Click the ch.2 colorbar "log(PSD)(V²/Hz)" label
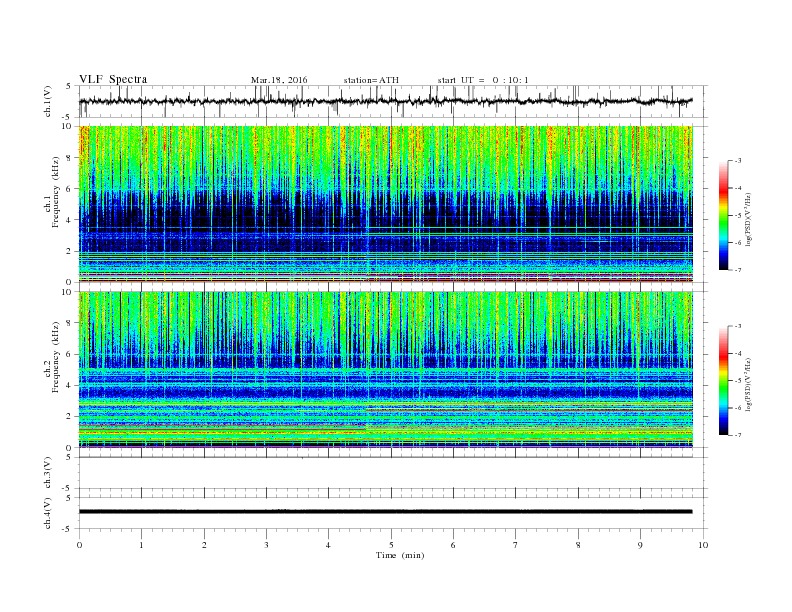 [x=748, y=384]
